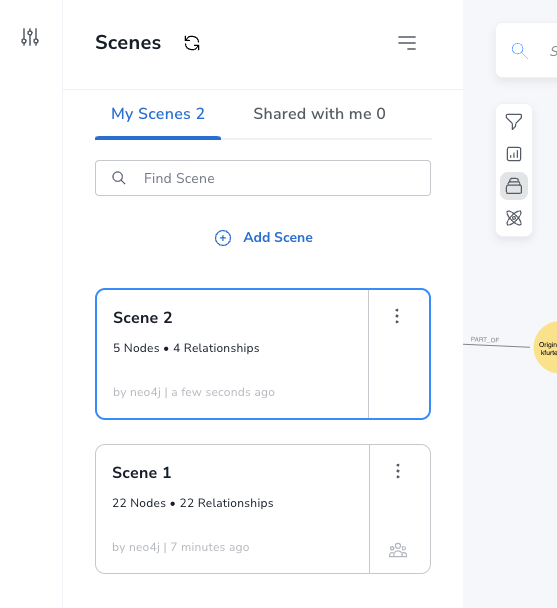
Task: Toggle the Slicer panel icon
Action: (514, 186)
